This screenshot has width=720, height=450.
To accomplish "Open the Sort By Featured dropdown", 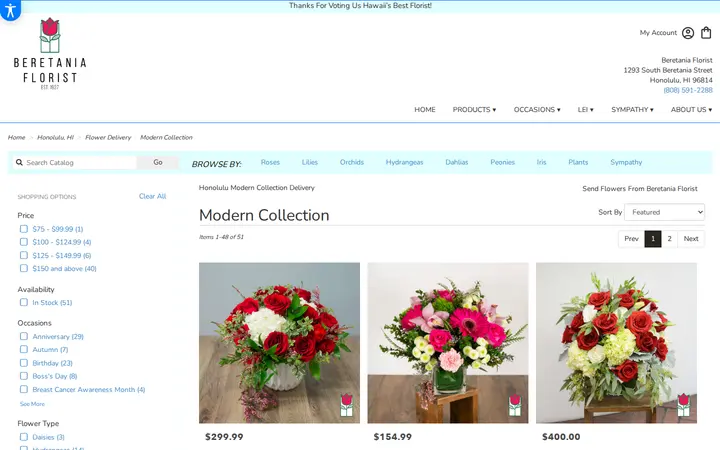I will 664,212.
